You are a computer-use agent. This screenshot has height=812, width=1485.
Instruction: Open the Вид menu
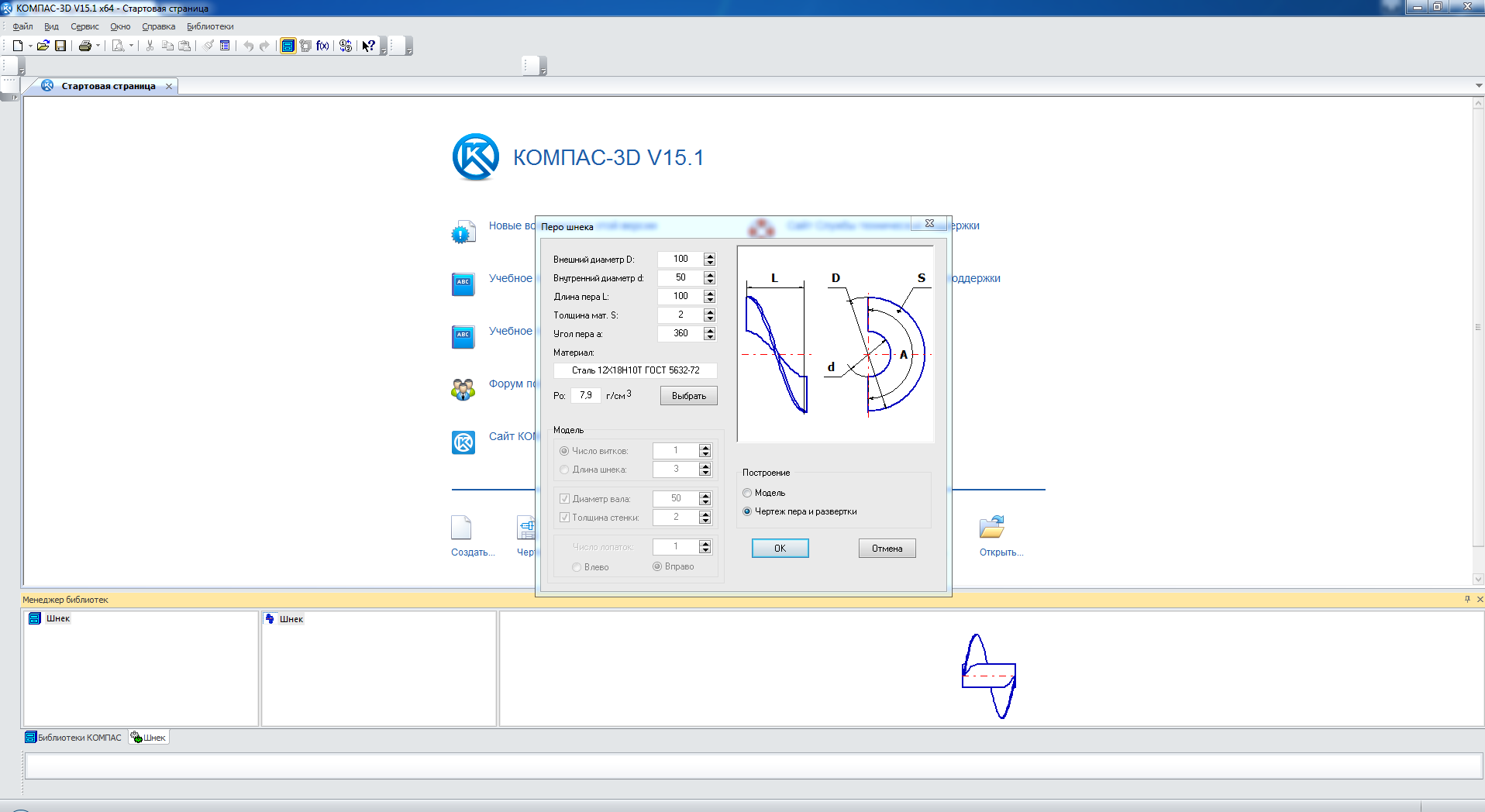point(51,26)
